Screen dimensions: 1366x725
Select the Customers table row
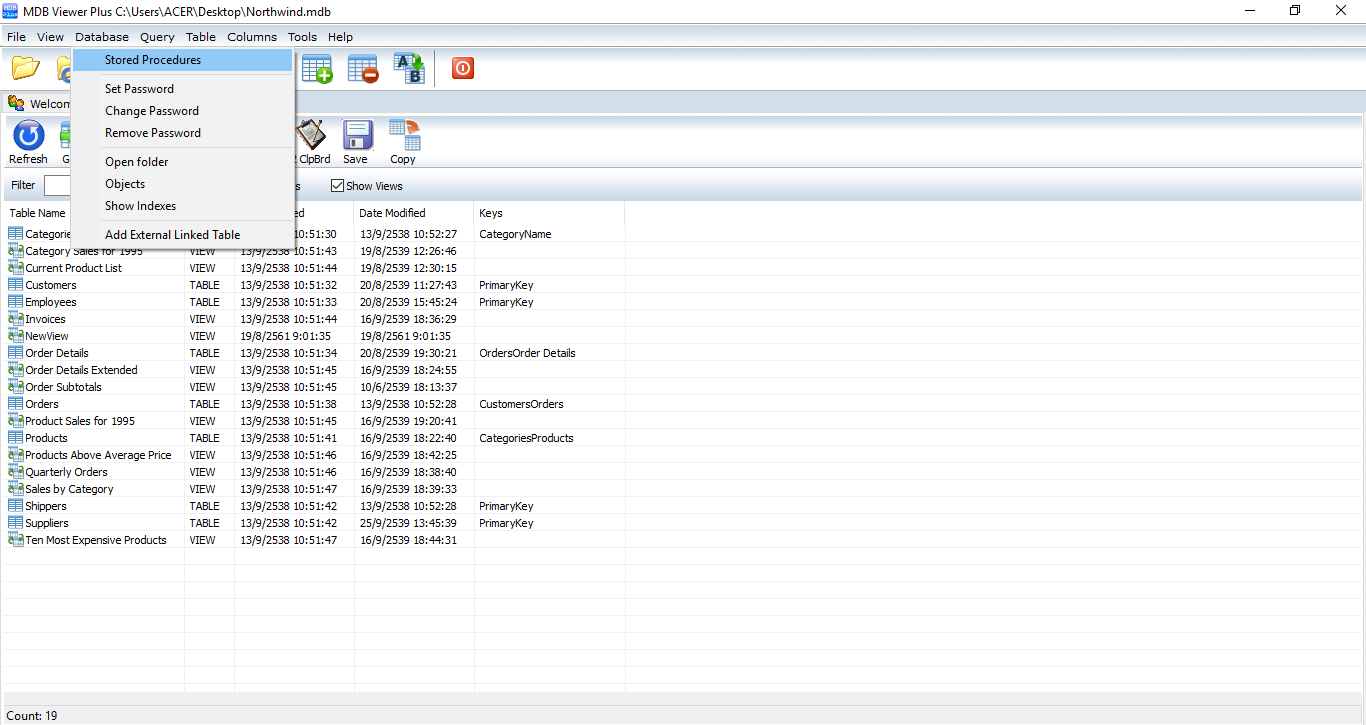tap(50, 285)
